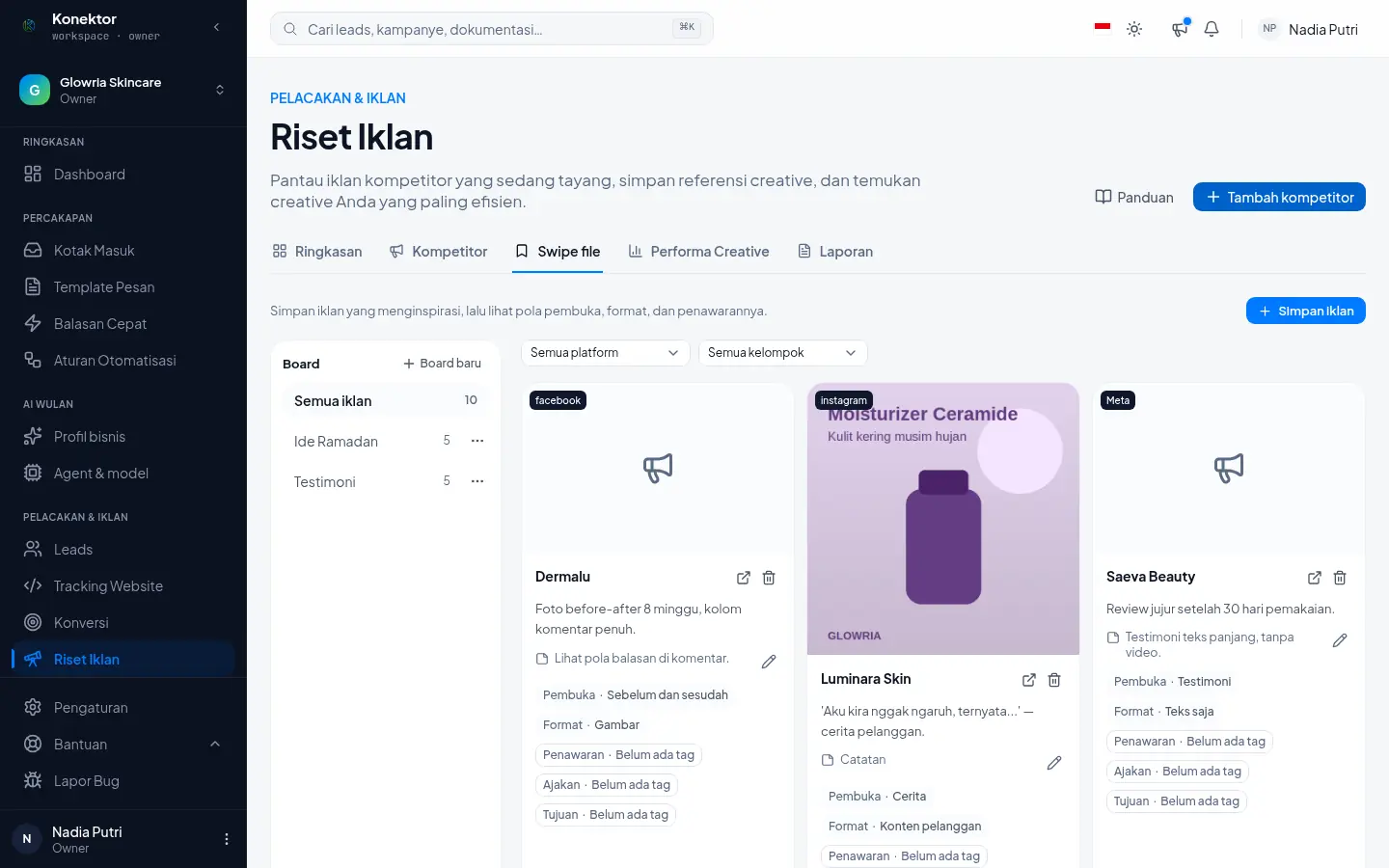The image size is (1389, 868).
Task: Open the announcements megaphone icon in top bar
Action: point(1180,29)
